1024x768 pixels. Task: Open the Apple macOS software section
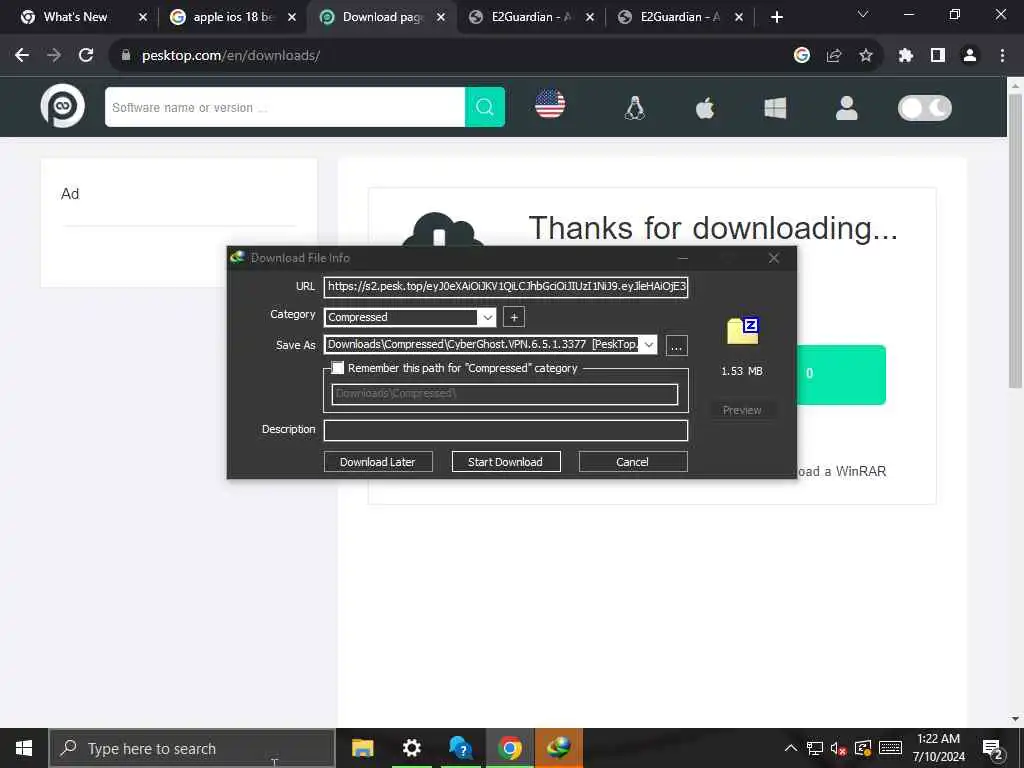[x=705, y=108]
